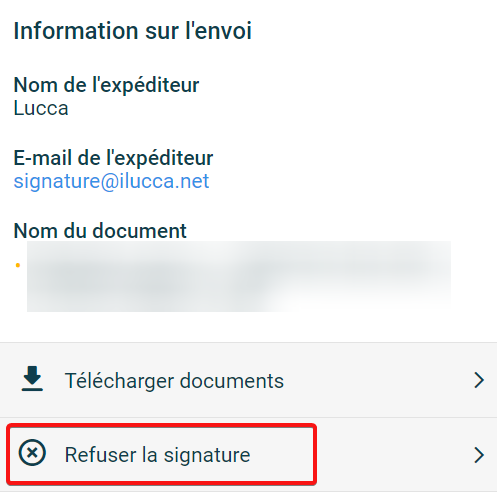The width and height of the screenshot is (497, 495).
Task: Click the download arrow icon
Action: (32, 378)
